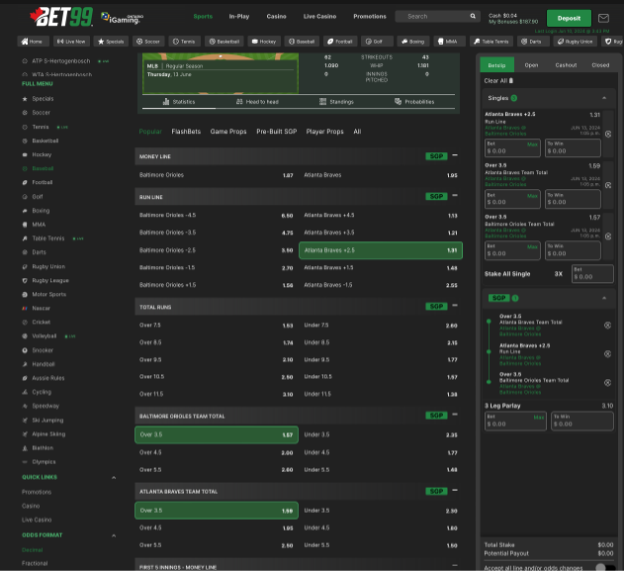Switch to the Cashout betslip tab
This screenshot has height=572, width=624.
pyautogui.click(x=566, y=64)
